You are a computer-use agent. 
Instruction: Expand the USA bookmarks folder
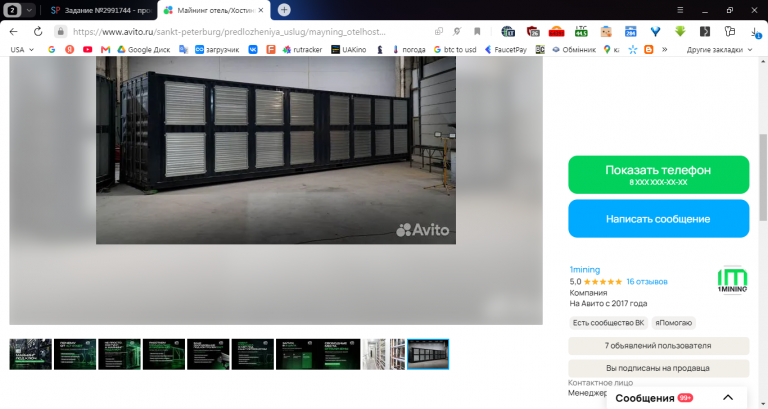tap(22, 49)
